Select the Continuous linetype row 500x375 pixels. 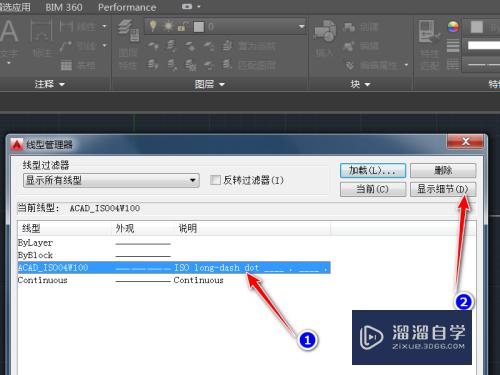click(174, 280)
